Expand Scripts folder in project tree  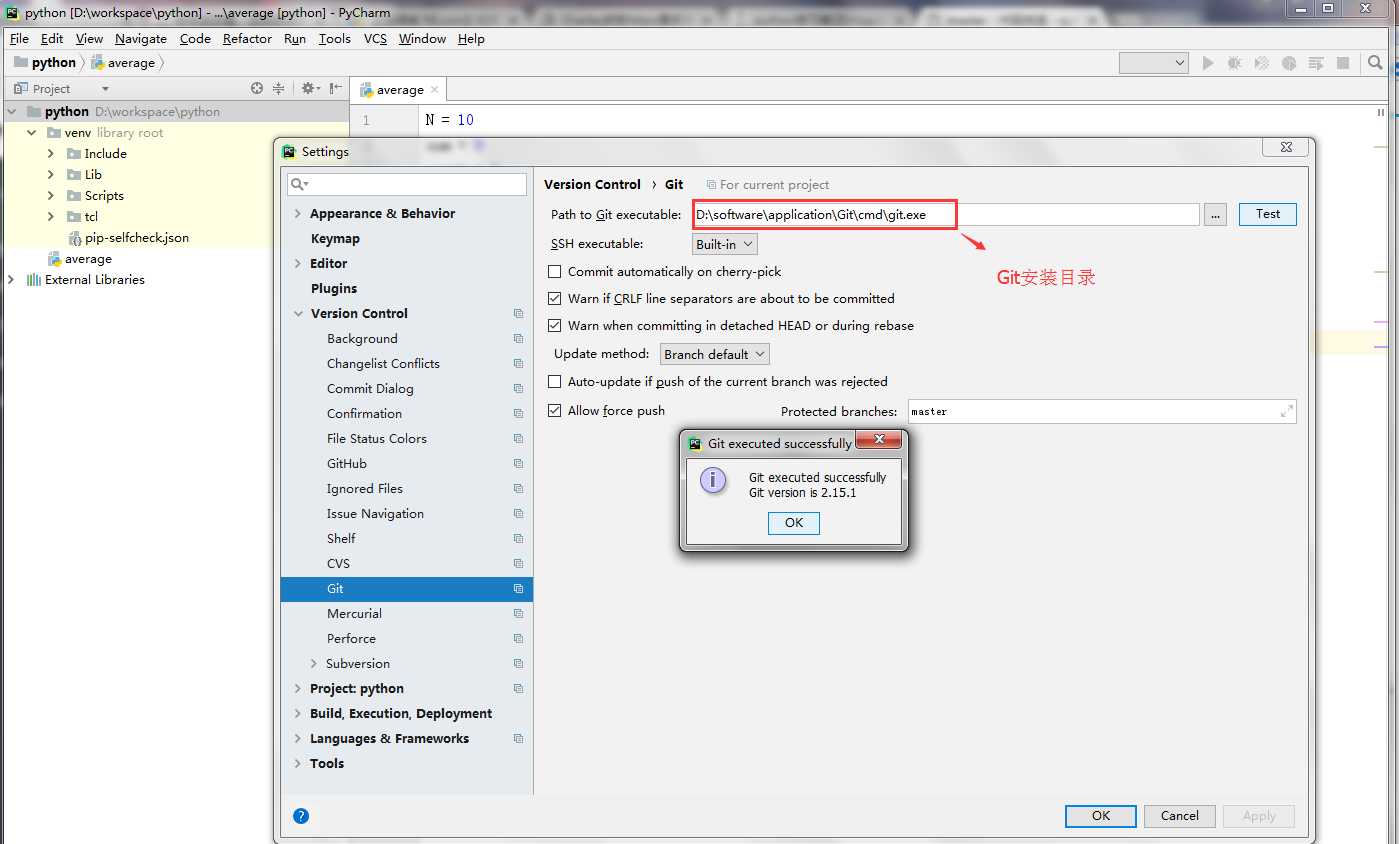click(51, 196)
